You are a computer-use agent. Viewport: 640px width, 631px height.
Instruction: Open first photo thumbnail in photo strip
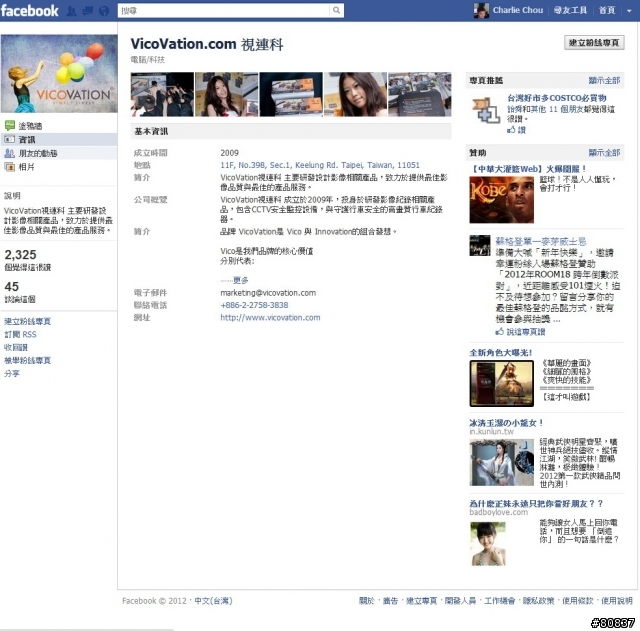[x=162, y=94]
